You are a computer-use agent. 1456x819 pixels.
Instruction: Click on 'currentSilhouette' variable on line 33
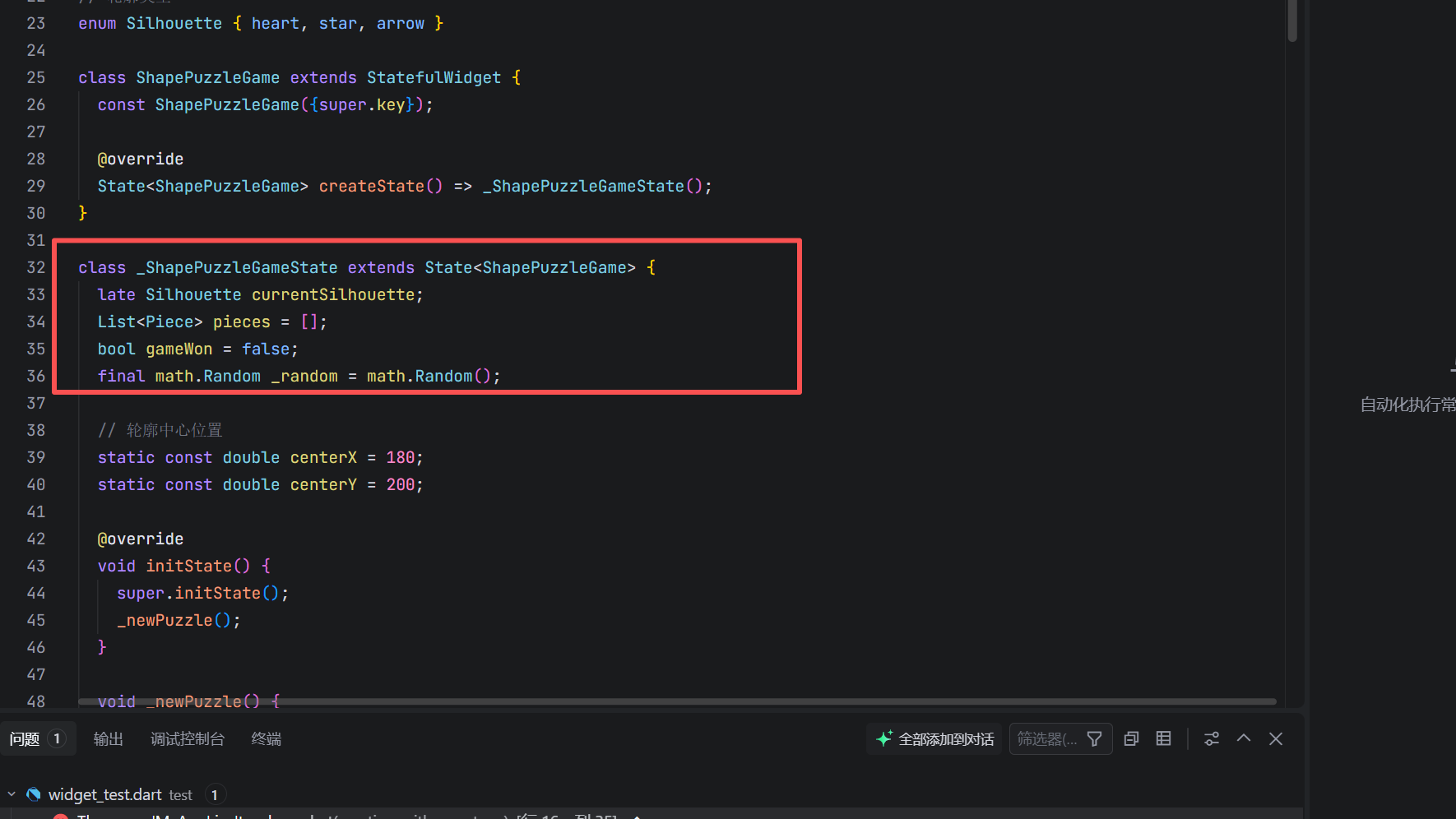[x=333, y=294]
